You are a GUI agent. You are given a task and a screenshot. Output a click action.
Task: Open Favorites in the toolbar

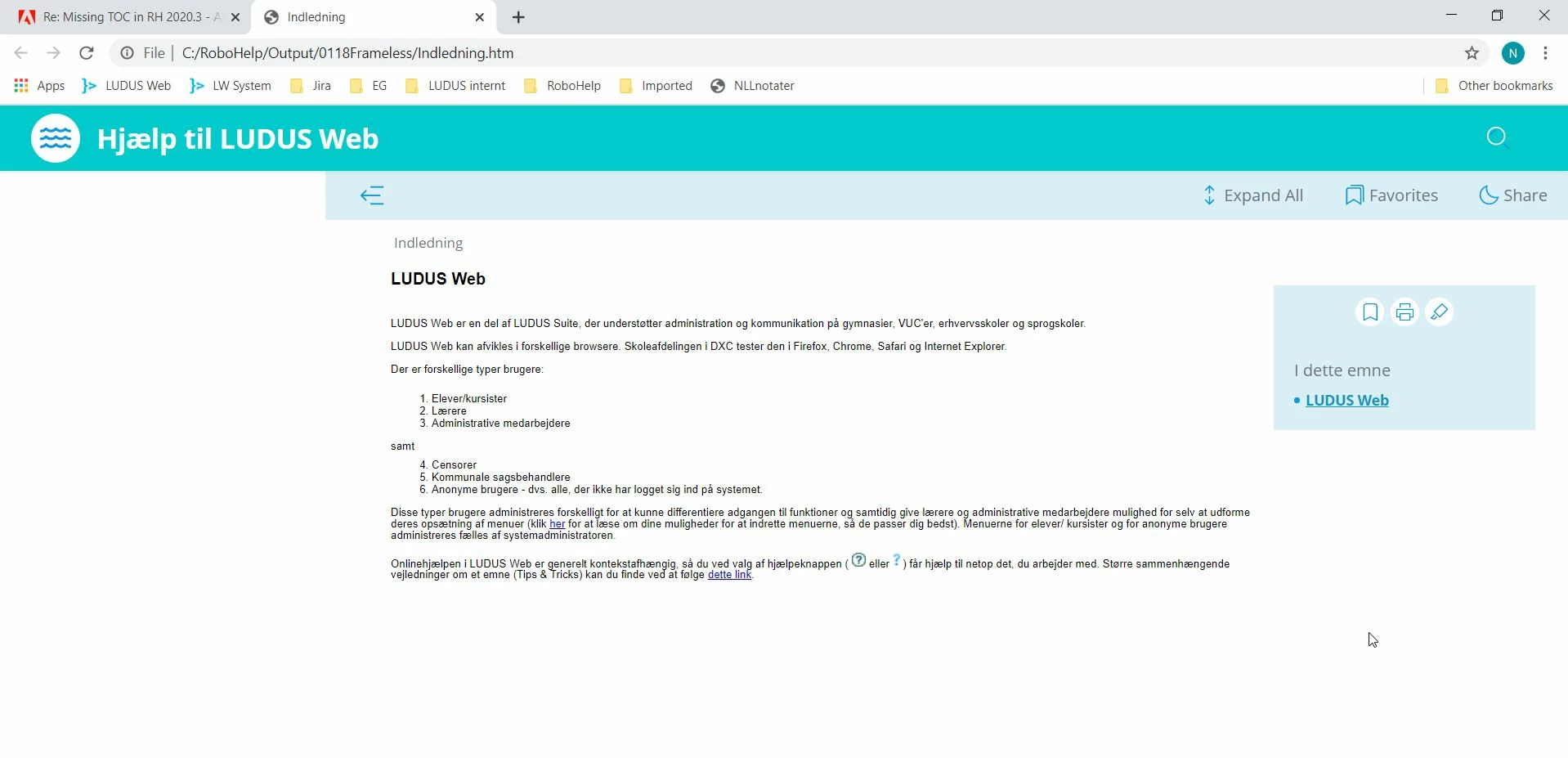[1391, 195]
